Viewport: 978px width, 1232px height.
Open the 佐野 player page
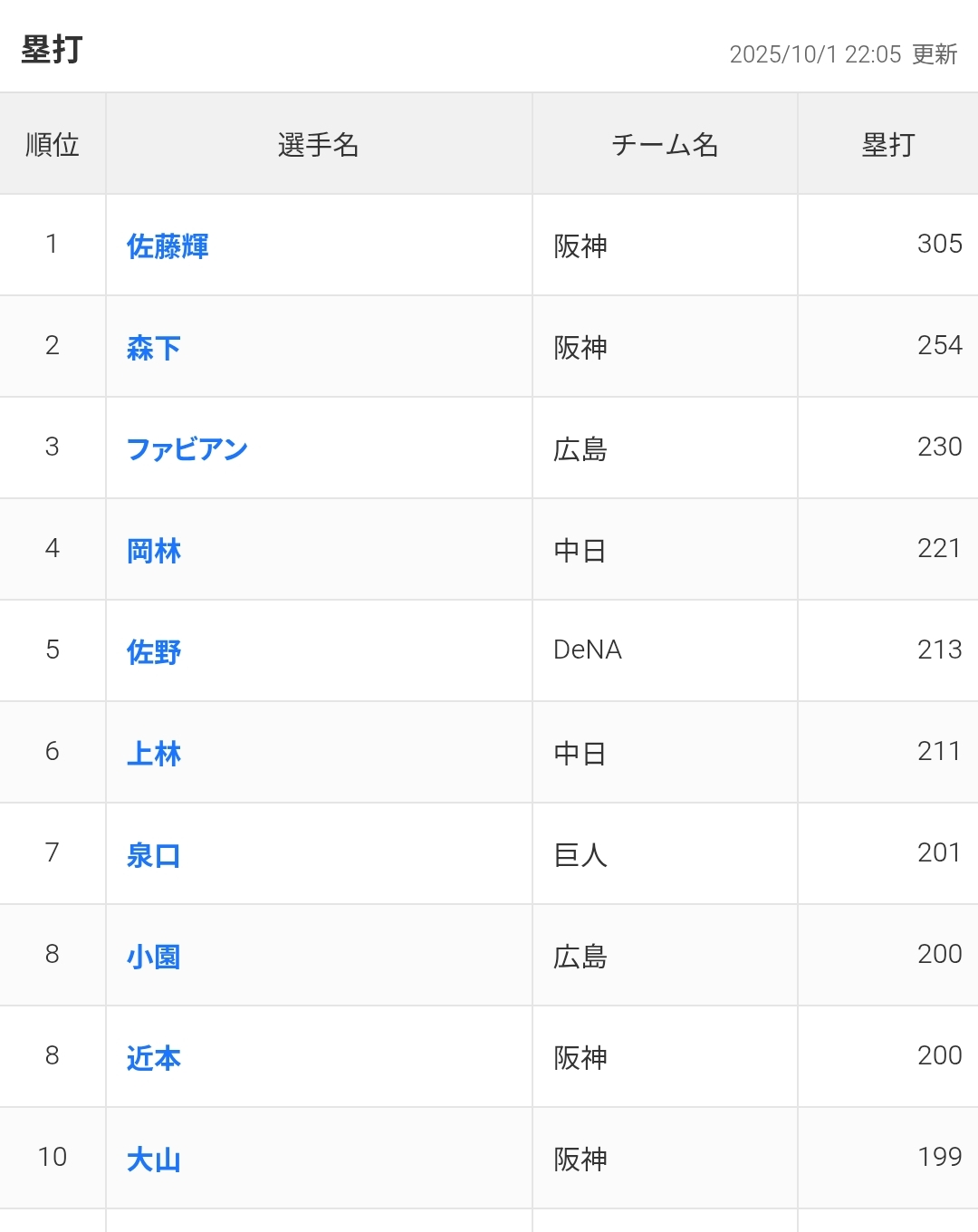click(x=154, y=652)
